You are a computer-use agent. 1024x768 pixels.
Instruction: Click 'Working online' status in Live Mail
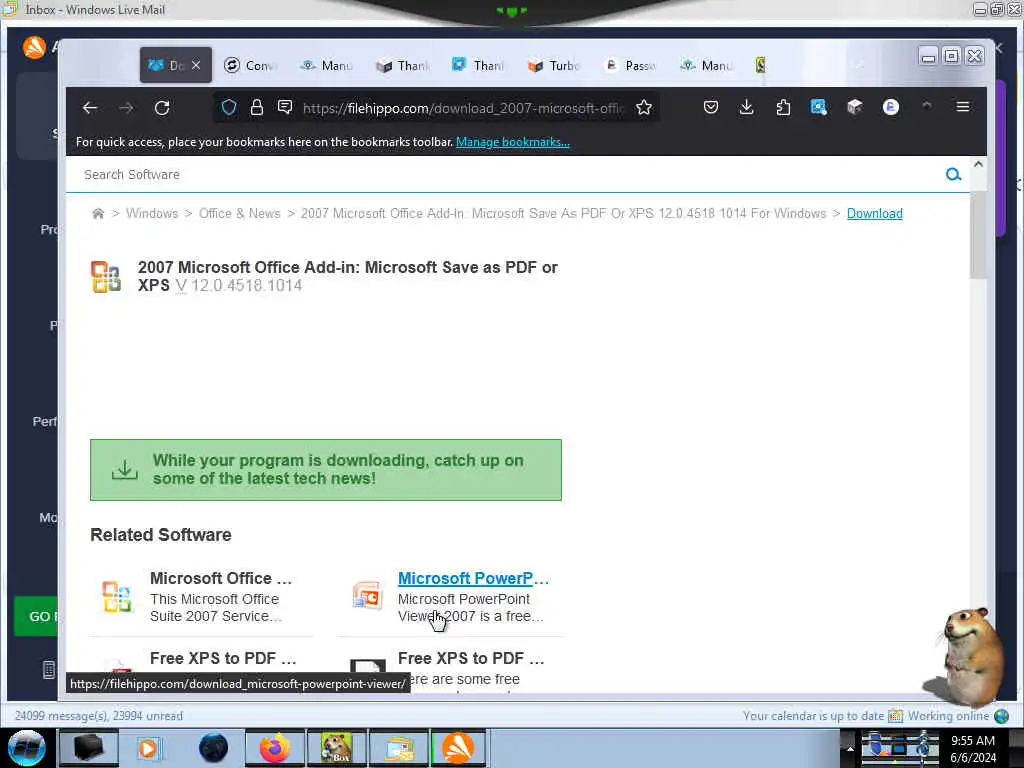point(948,716)
